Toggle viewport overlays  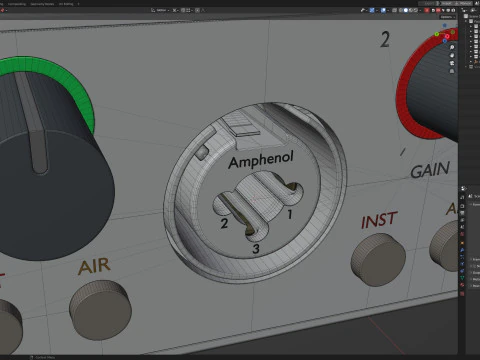pos(383,10)
